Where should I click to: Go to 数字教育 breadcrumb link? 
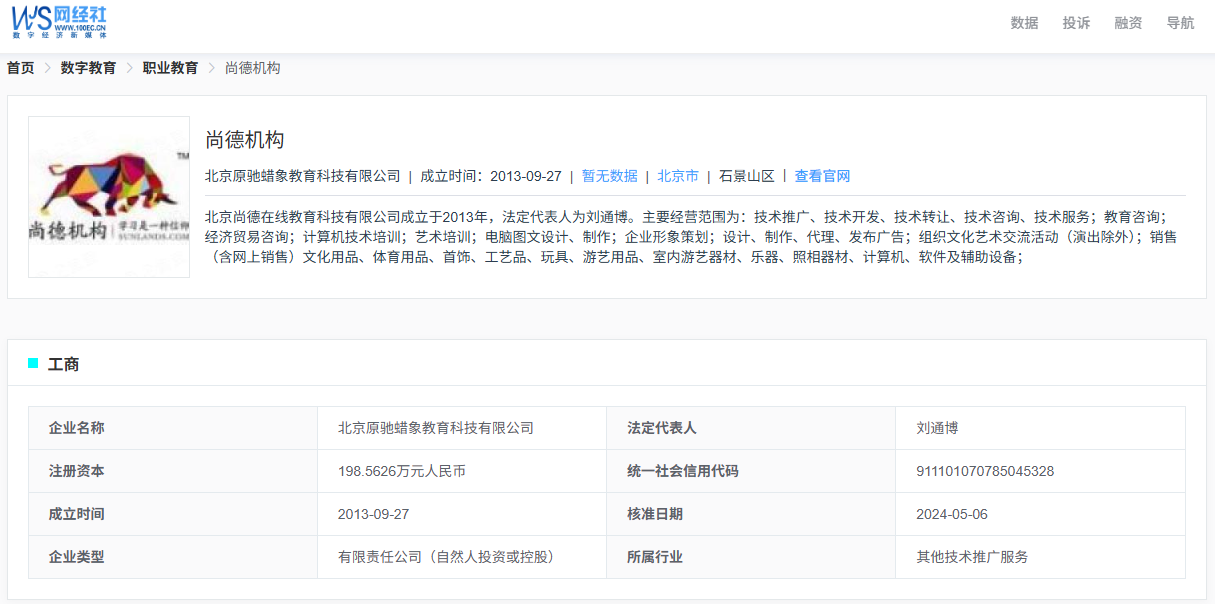88,68
